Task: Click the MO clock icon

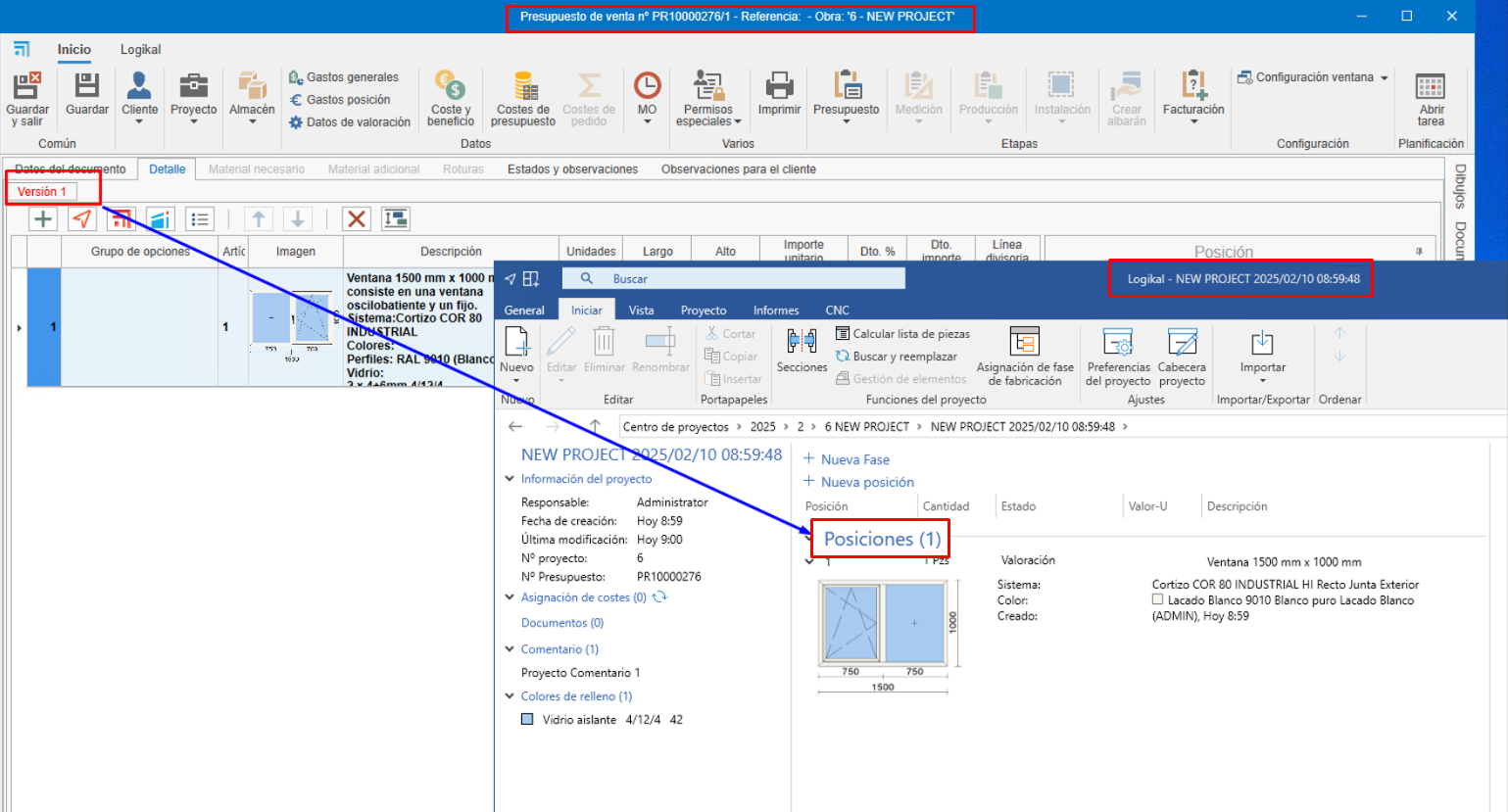Action: 647,86
